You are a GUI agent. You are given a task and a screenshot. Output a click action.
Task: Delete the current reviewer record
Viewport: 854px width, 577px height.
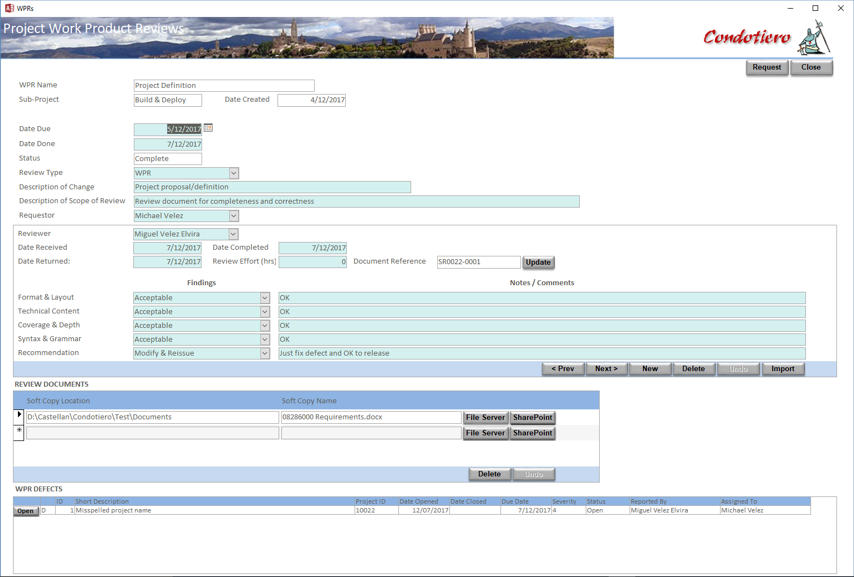693,369
